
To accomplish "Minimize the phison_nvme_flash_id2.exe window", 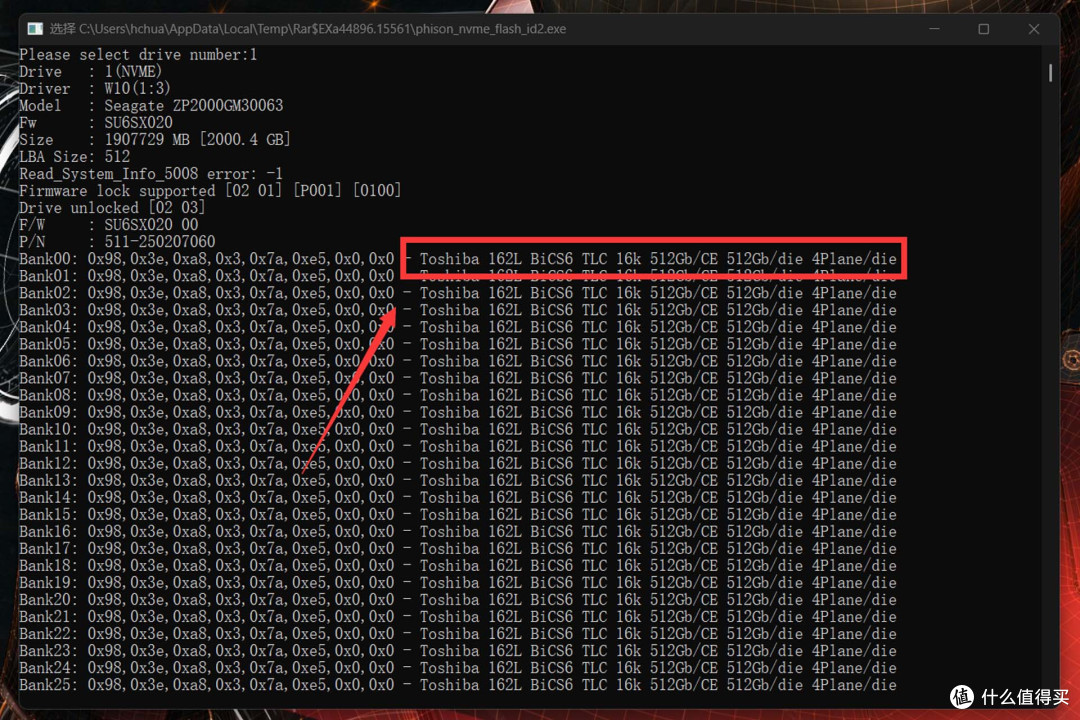I will [x=934, y=29].
